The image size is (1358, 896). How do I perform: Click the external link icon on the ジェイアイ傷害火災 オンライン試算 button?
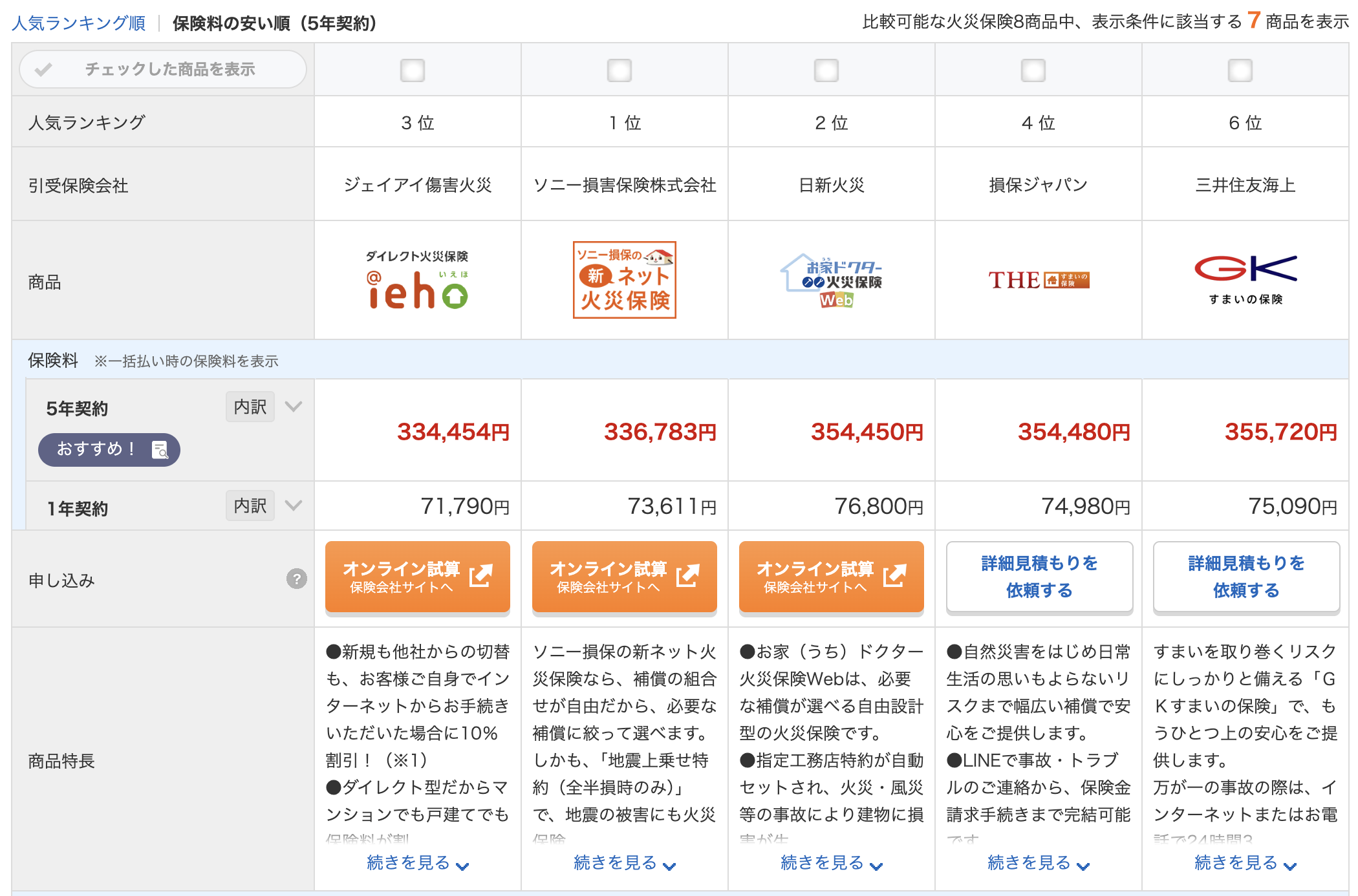click(x=480, y=575)
